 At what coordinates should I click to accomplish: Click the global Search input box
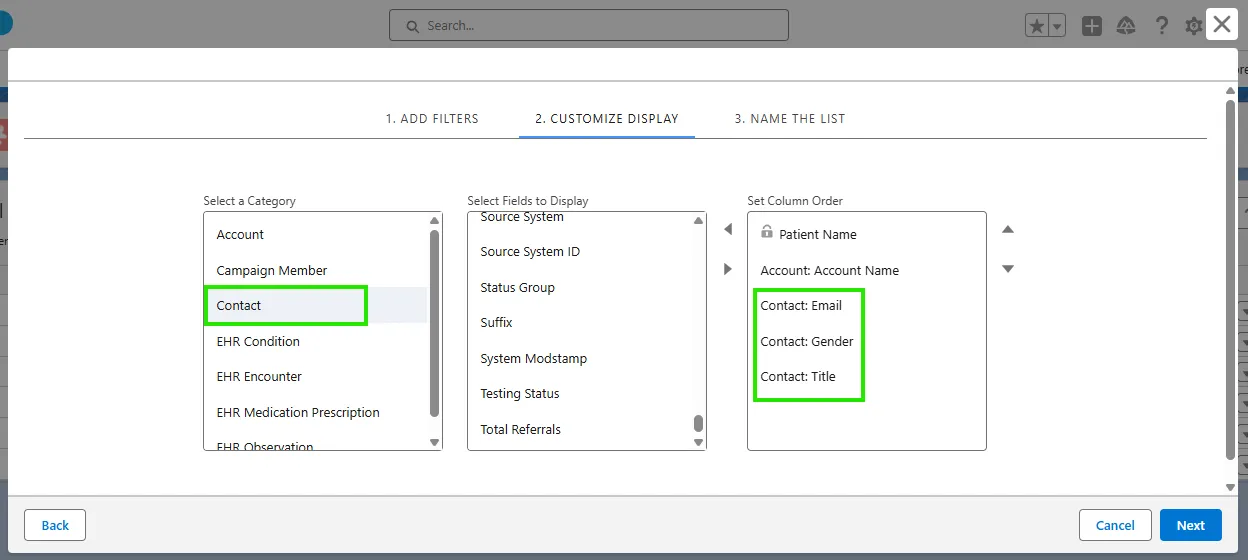589,25
